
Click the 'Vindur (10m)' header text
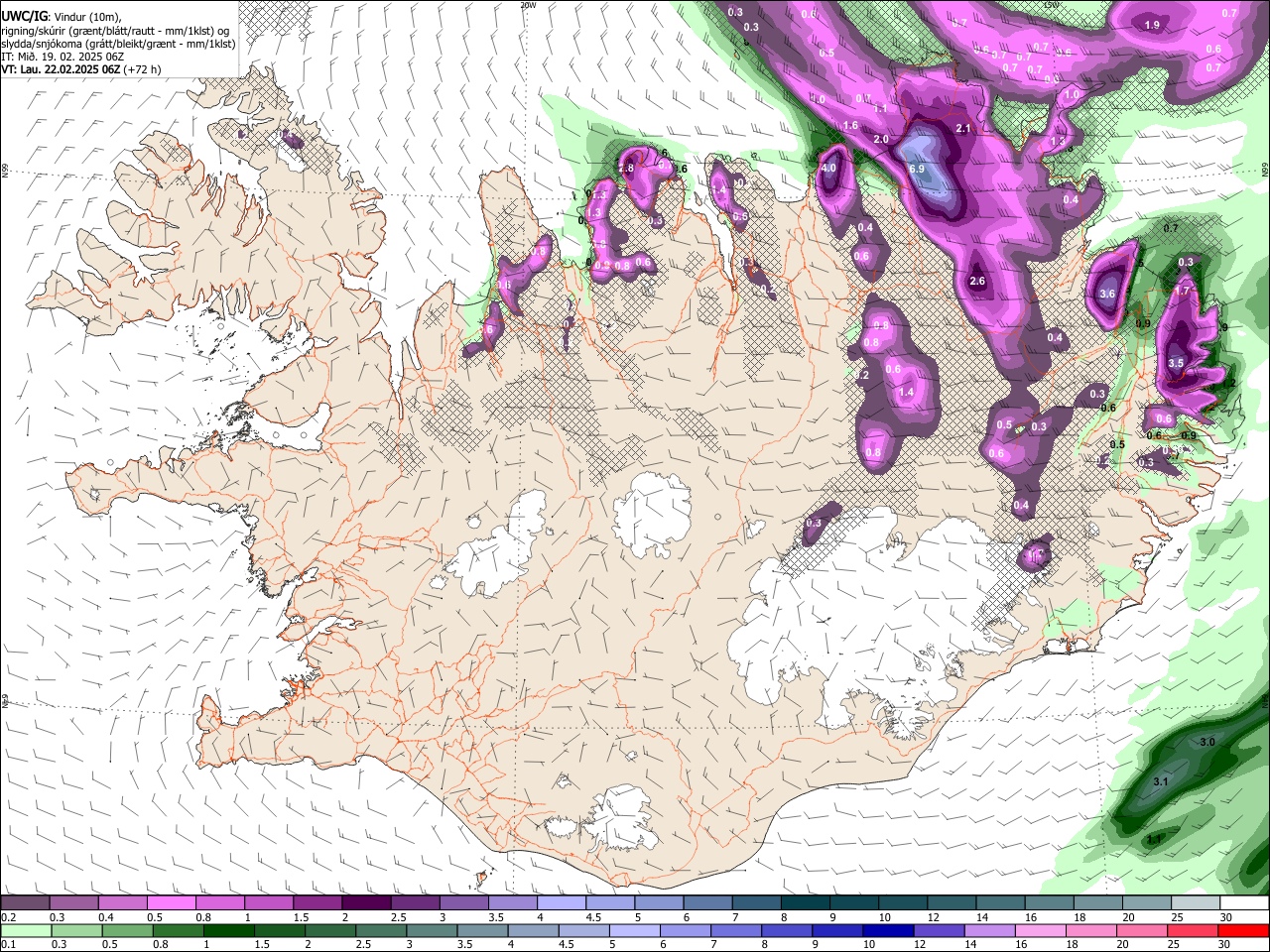[86, 17]
